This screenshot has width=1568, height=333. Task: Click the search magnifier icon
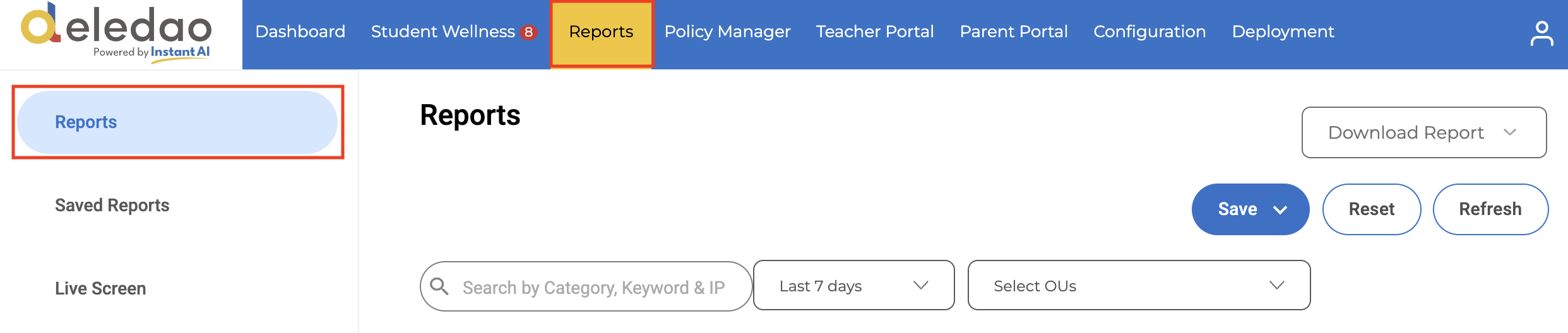click(x=439, y=286)
